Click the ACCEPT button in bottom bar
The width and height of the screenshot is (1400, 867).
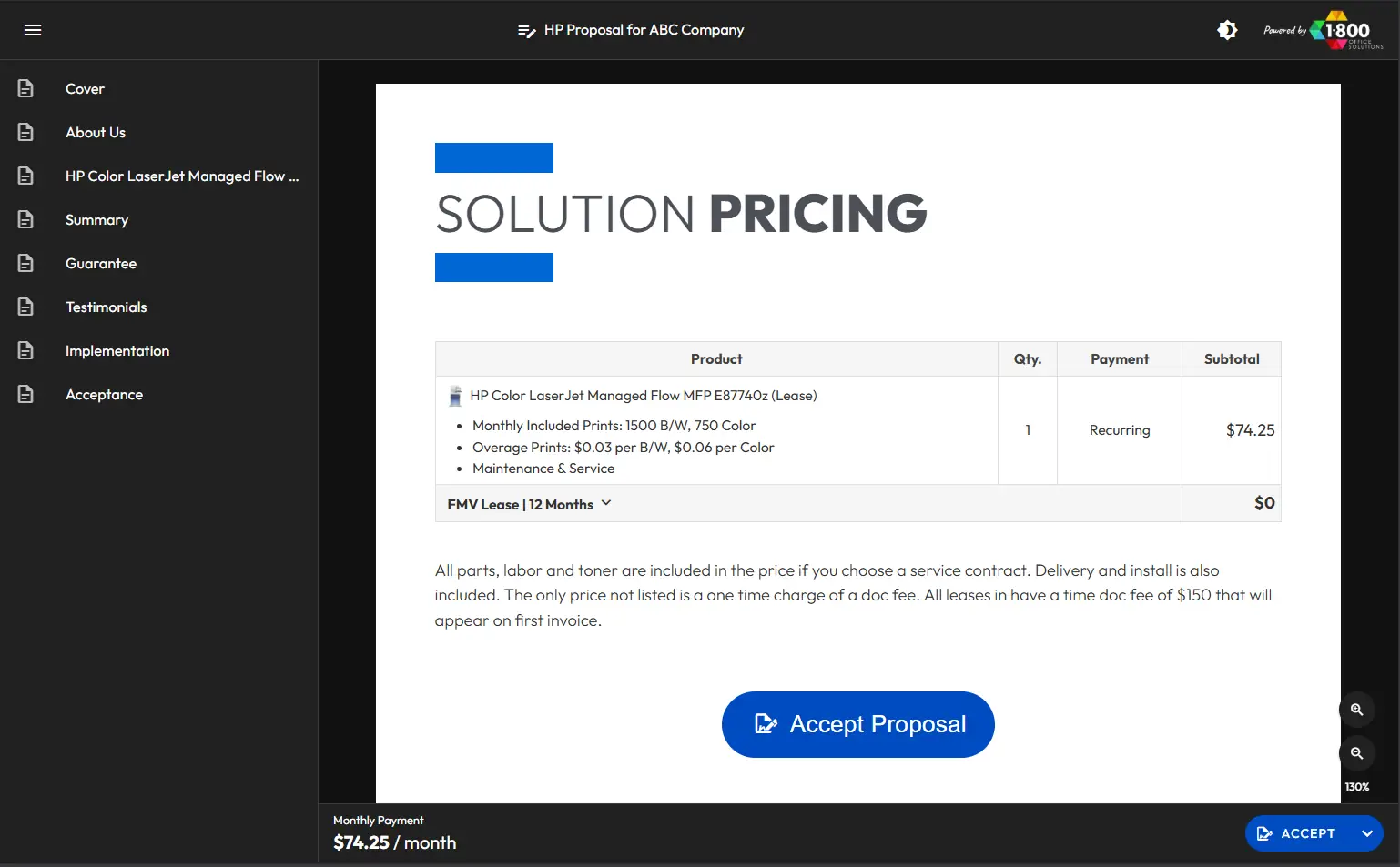point(1296,833)
